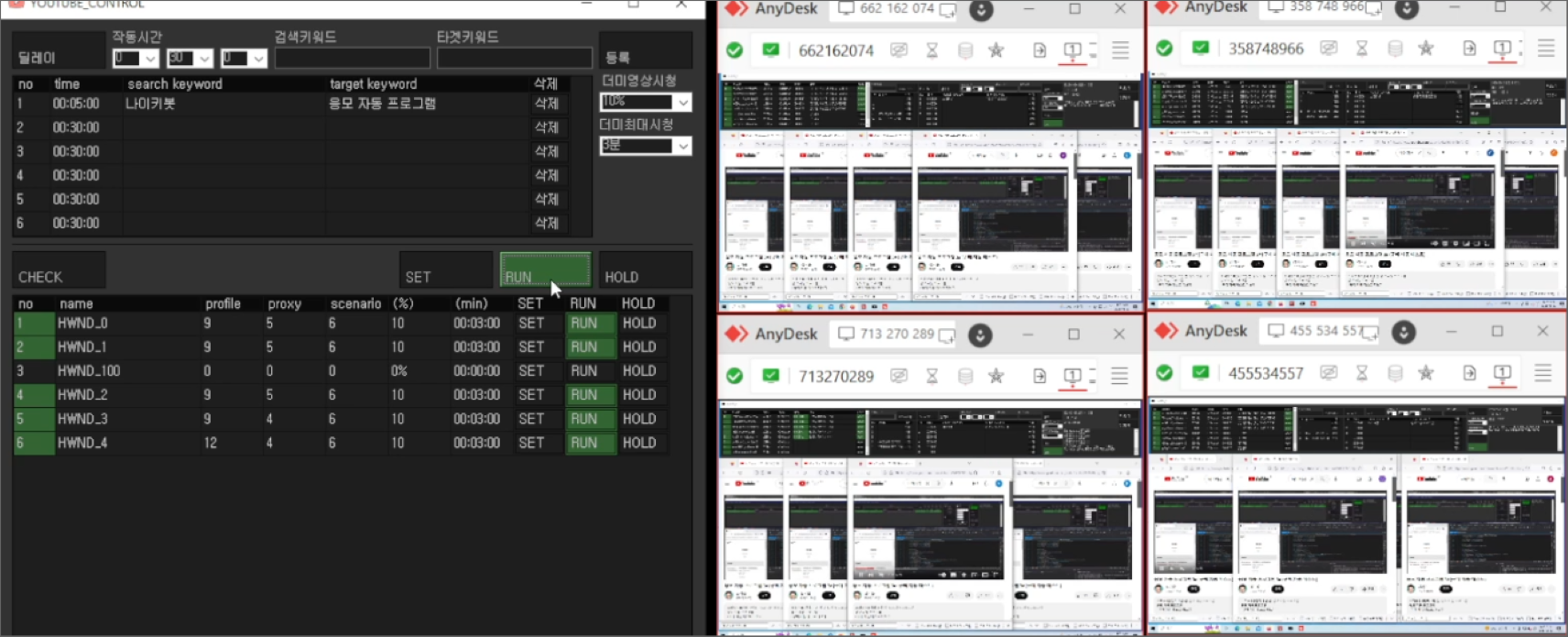Image resolution: width=1568 pixels, height=637 pixels.
Task: Click RUN for the HWND_100 row
Action: [590, 371]
